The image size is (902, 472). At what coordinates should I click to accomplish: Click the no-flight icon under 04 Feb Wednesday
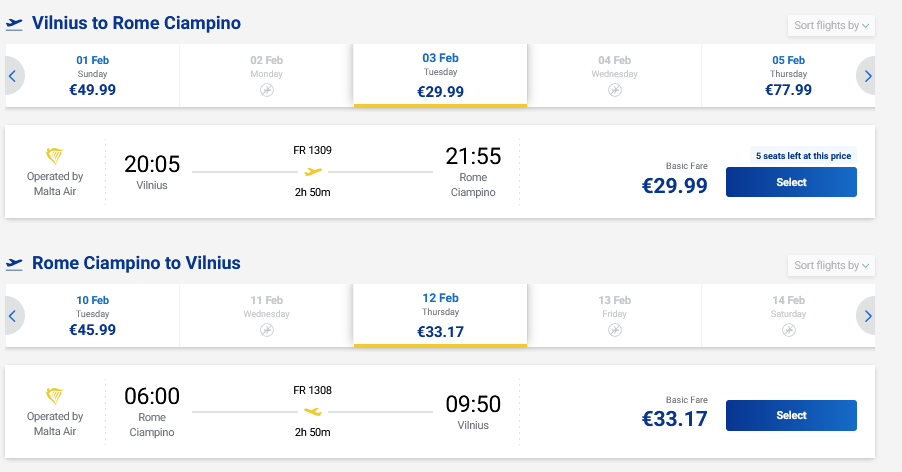[x=614, y=90]
